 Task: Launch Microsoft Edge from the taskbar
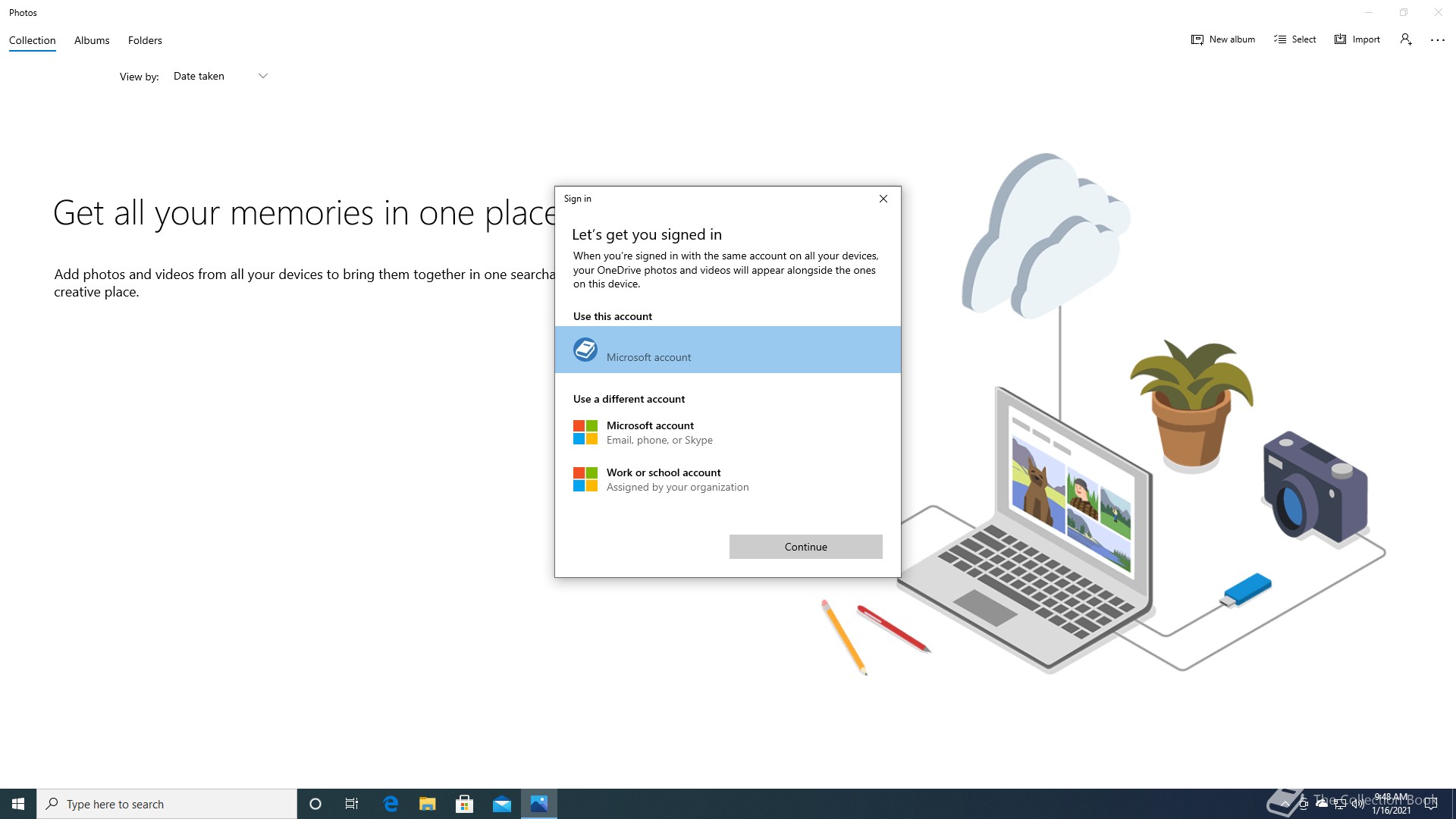click(391, 804)
